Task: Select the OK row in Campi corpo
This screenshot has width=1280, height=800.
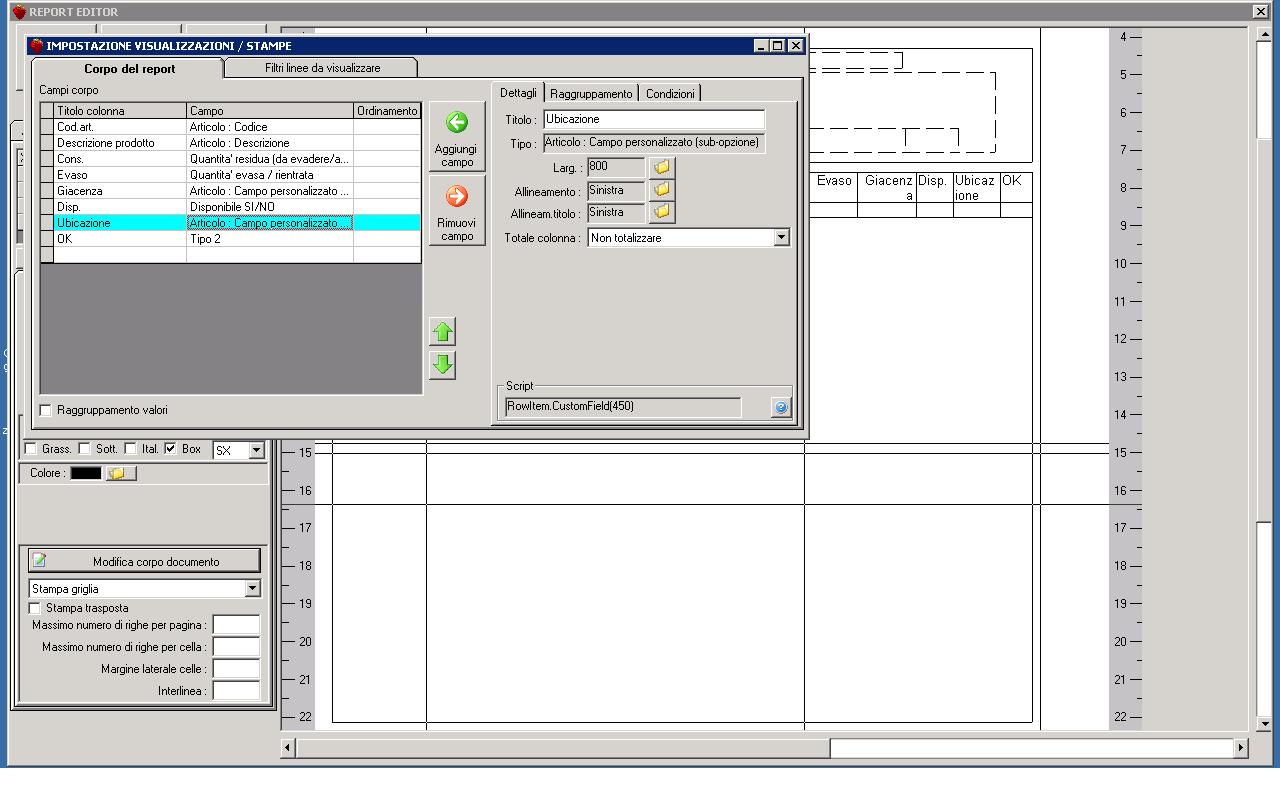Action: point(230,239)
